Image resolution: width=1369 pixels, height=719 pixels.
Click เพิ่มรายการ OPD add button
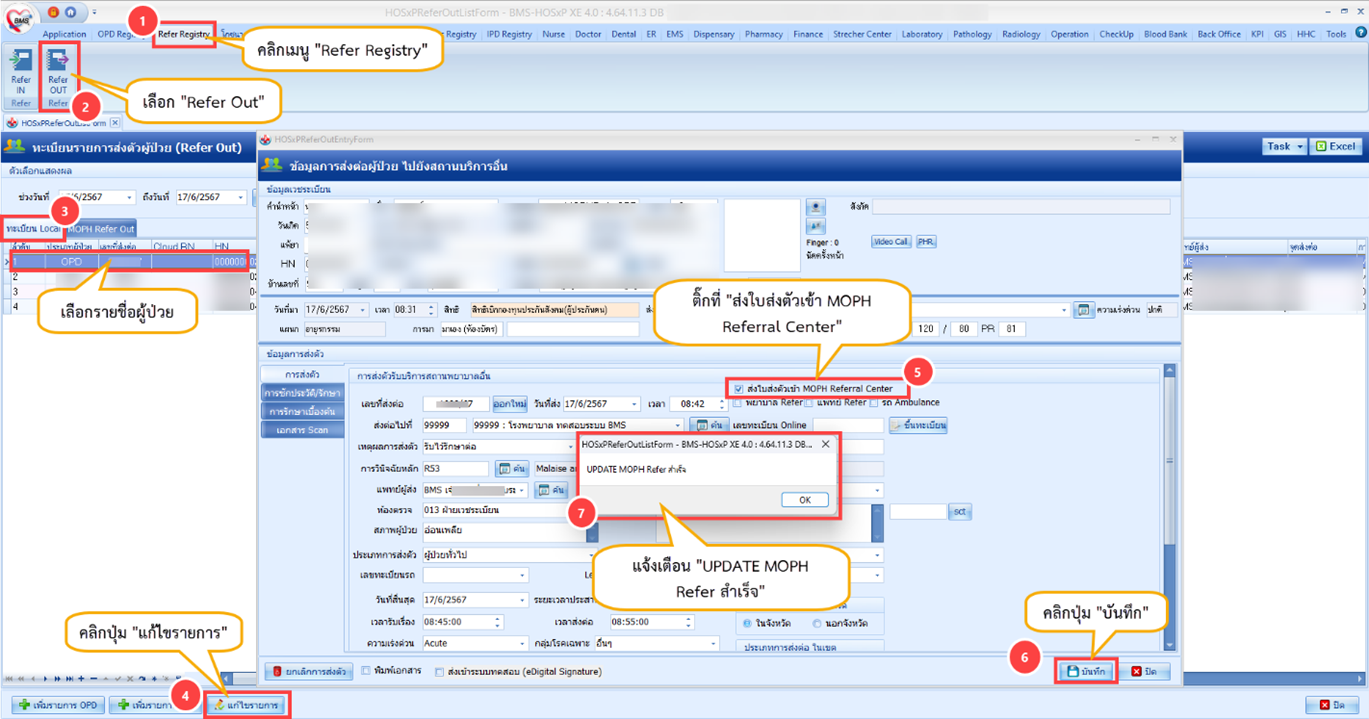click(56, 705)
